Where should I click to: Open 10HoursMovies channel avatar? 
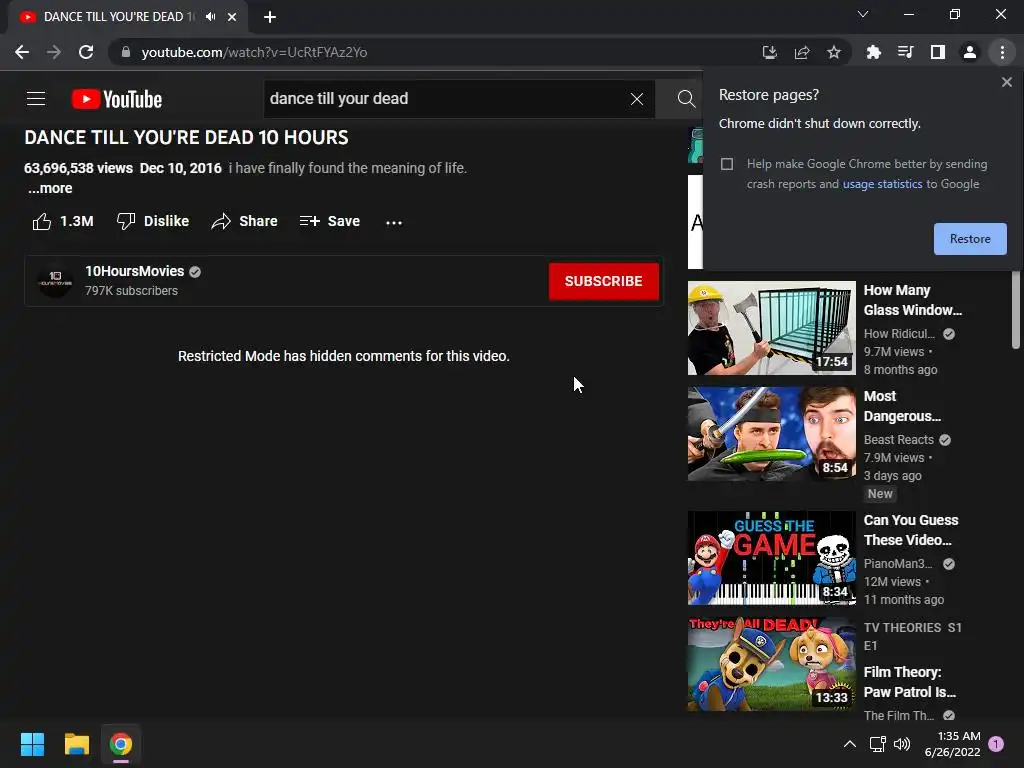(56, 281)
